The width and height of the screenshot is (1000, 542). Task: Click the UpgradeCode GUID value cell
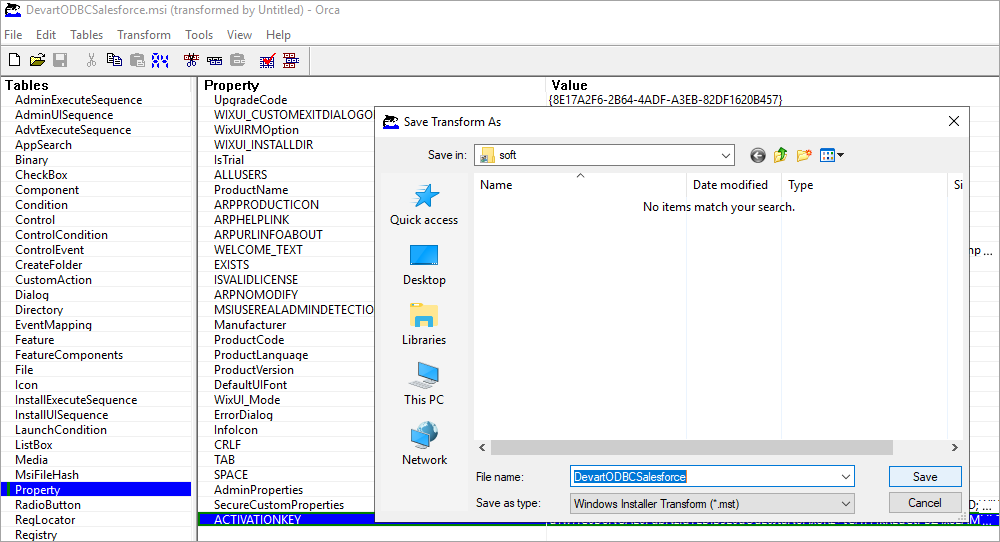click(665, 100)
